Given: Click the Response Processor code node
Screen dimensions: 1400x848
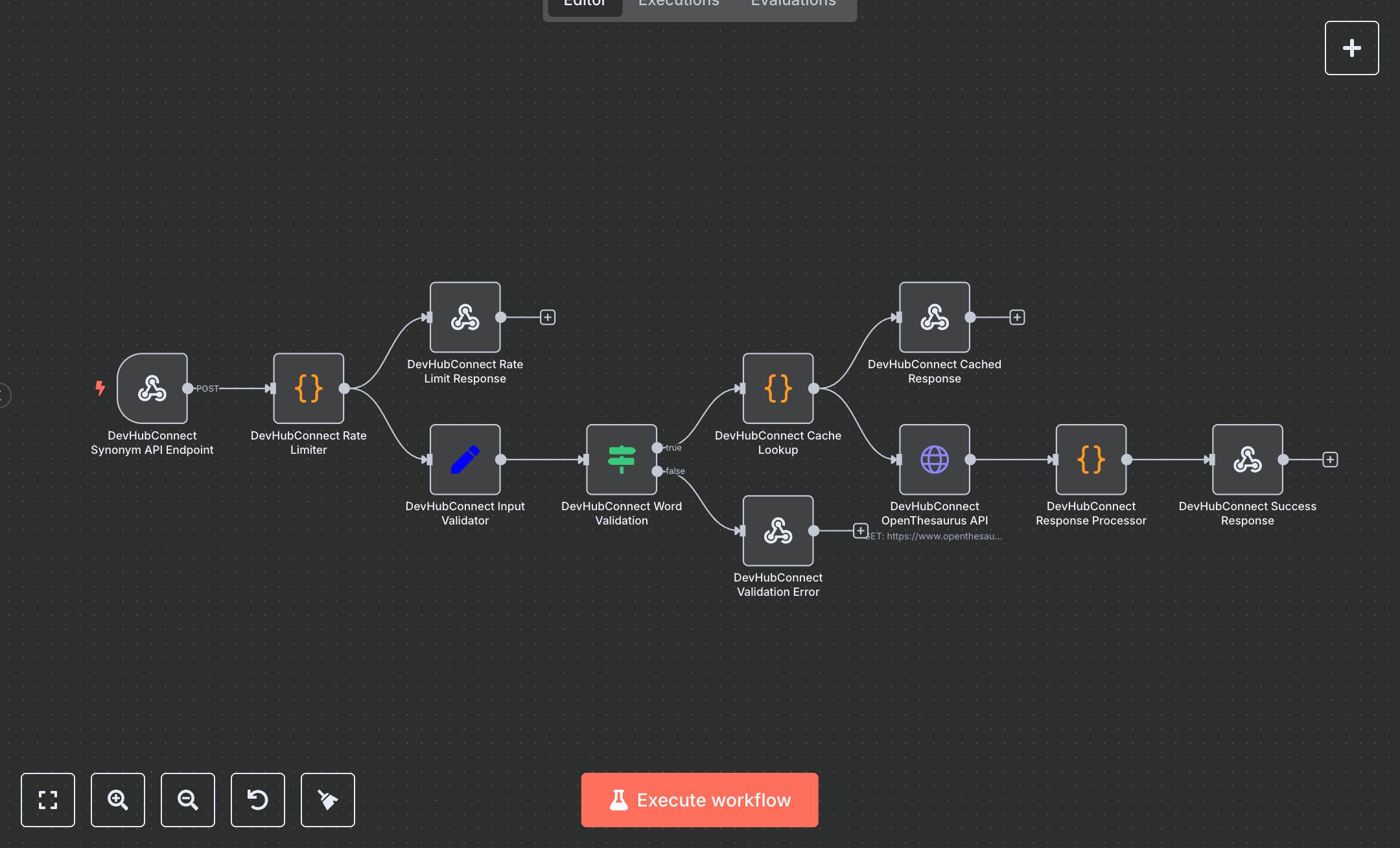Looking at the screenshot, I should pyautogui.click(x=1091, y=460).
